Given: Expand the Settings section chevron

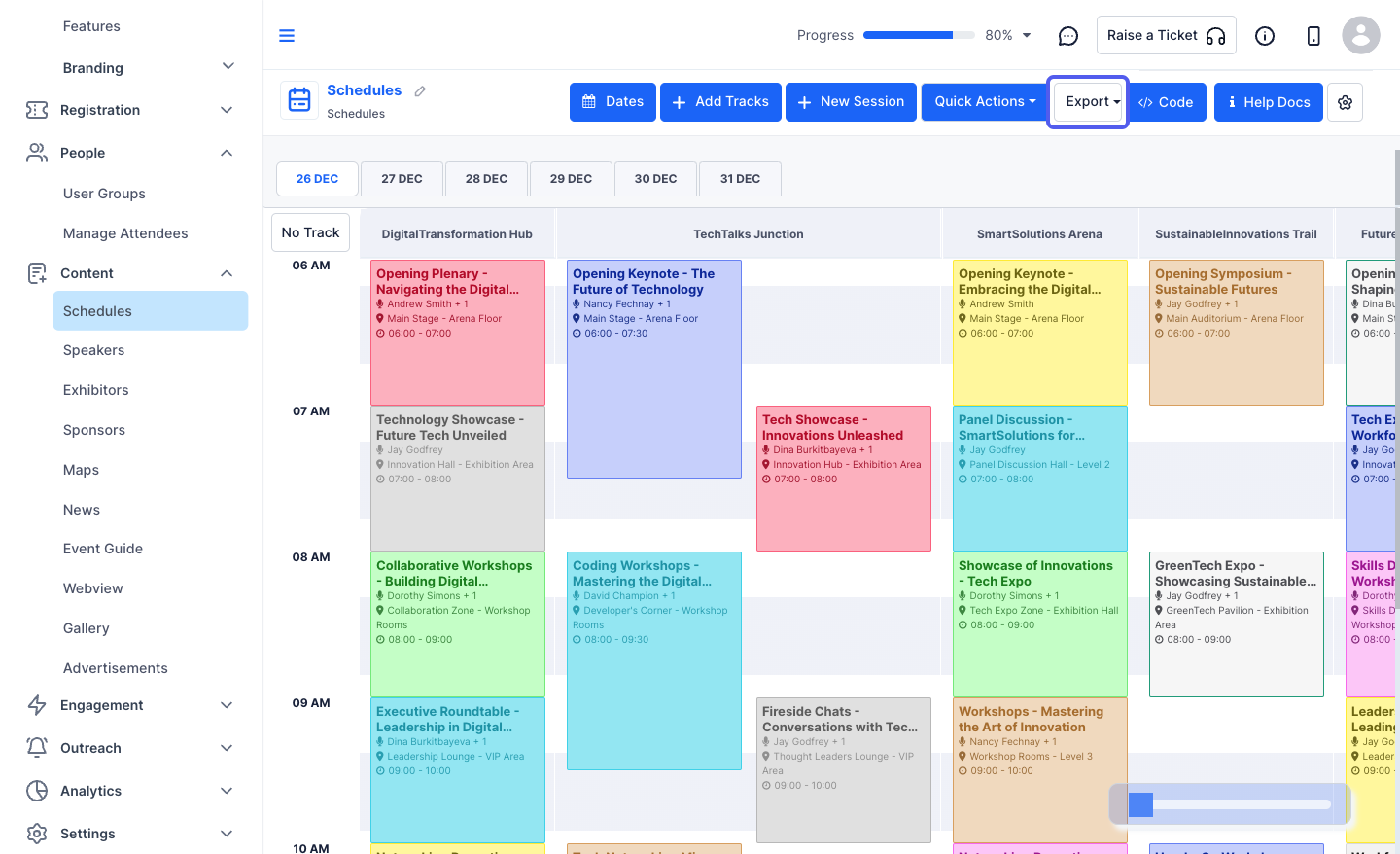Looking at the screenshot, I should (227, 834).
